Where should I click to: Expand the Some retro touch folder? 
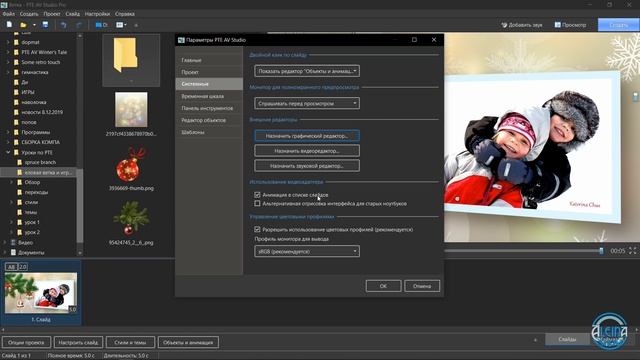click(8, 62)
